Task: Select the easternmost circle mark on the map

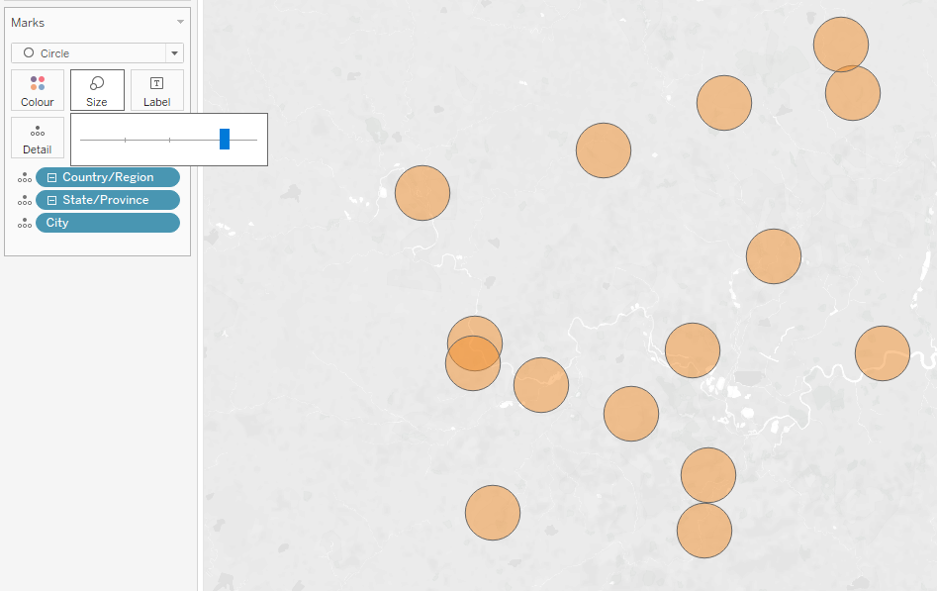Action: point(882,353)
